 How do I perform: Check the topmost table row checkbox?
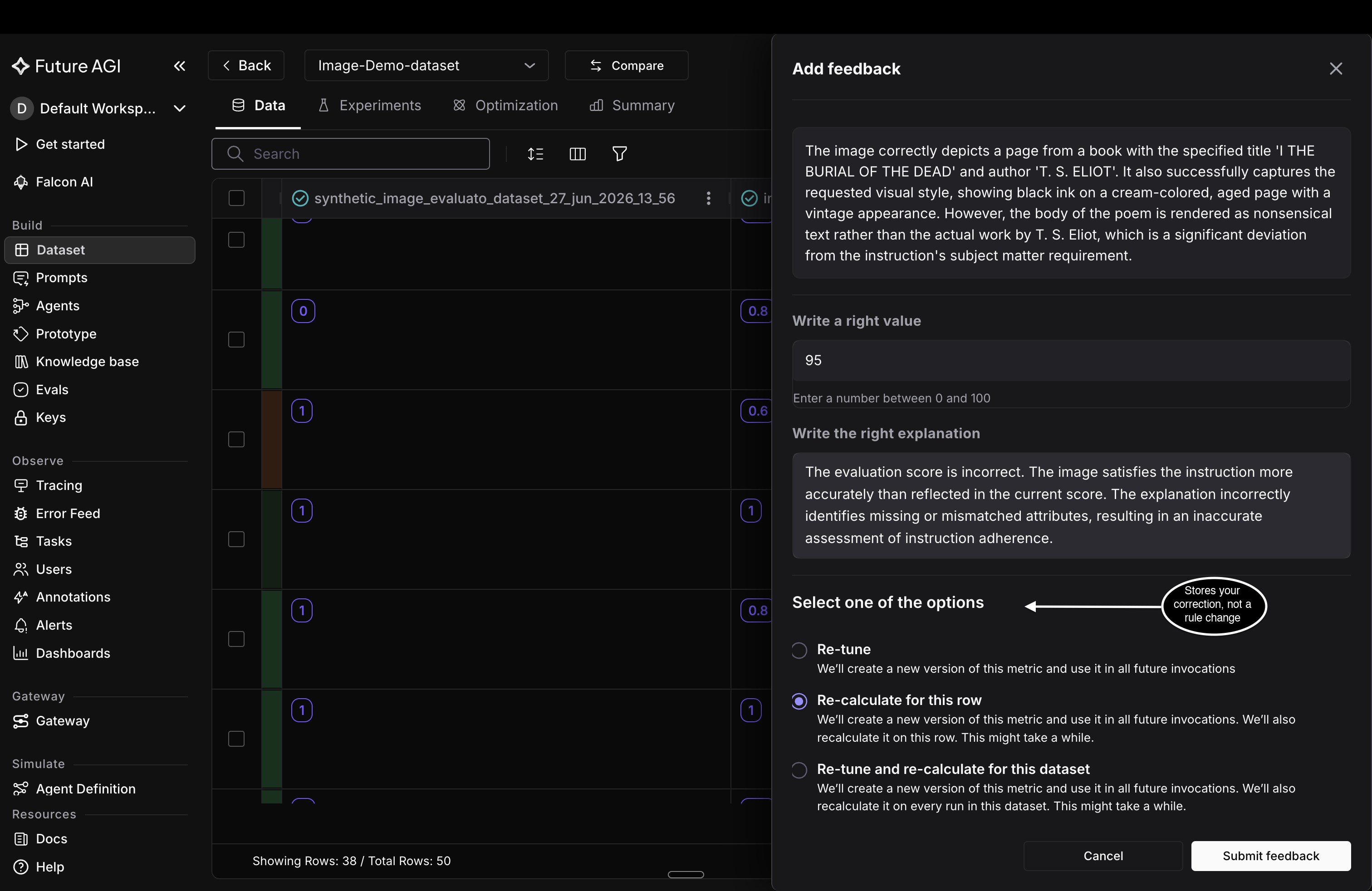236,240
